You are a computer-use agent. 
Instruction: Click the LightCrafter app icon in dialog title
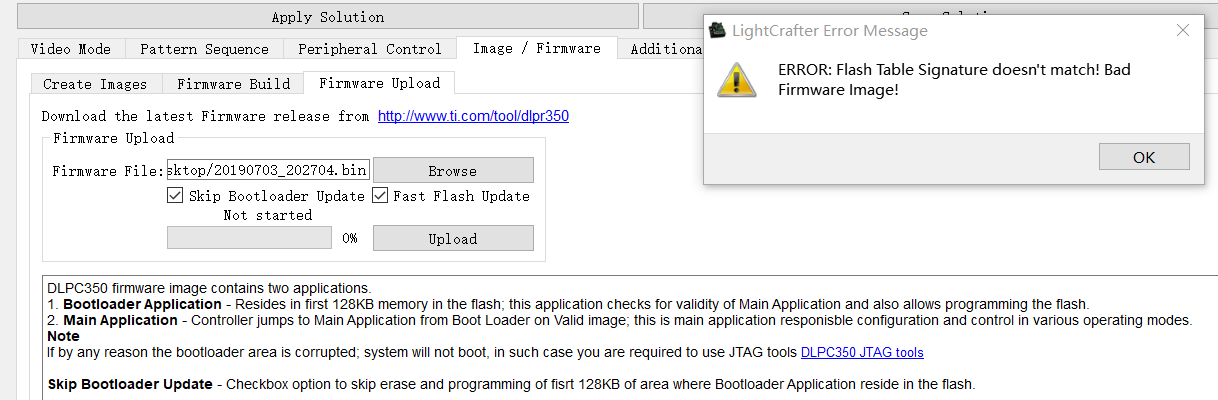click(x=717, y=30)
